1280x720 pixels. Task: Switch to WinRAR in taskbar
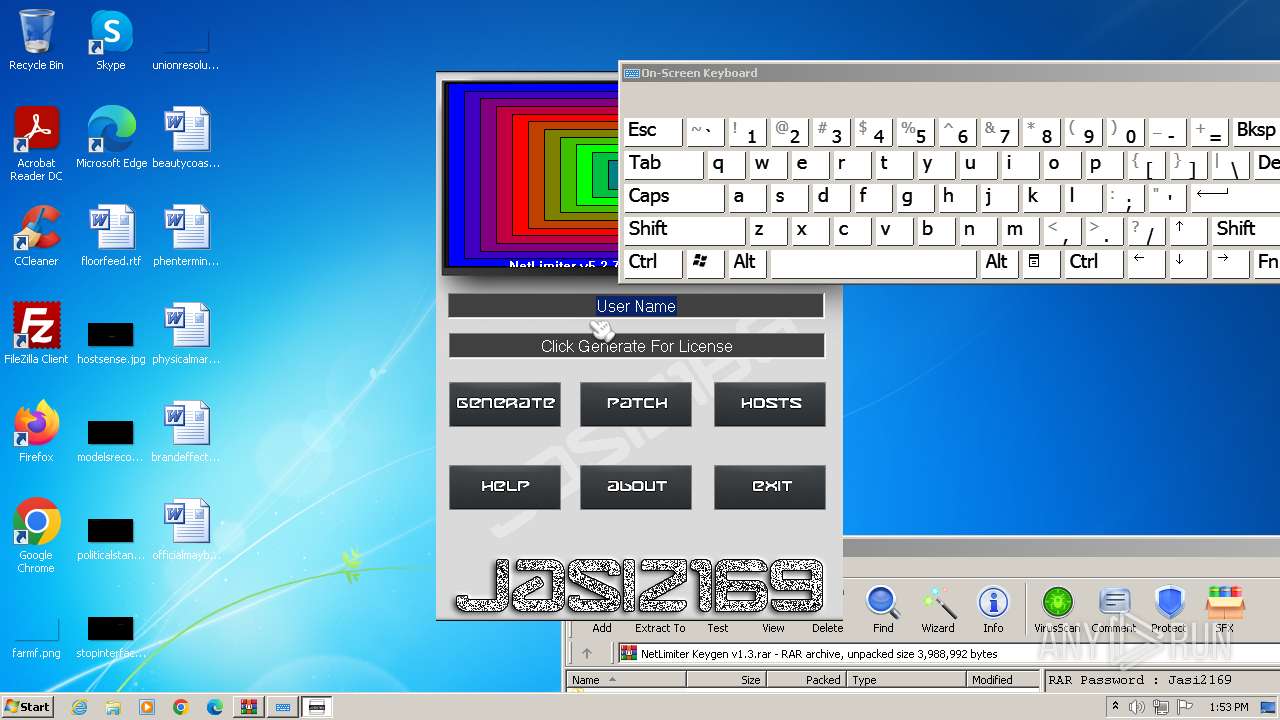pyautogui.click(x=248, y=707)
